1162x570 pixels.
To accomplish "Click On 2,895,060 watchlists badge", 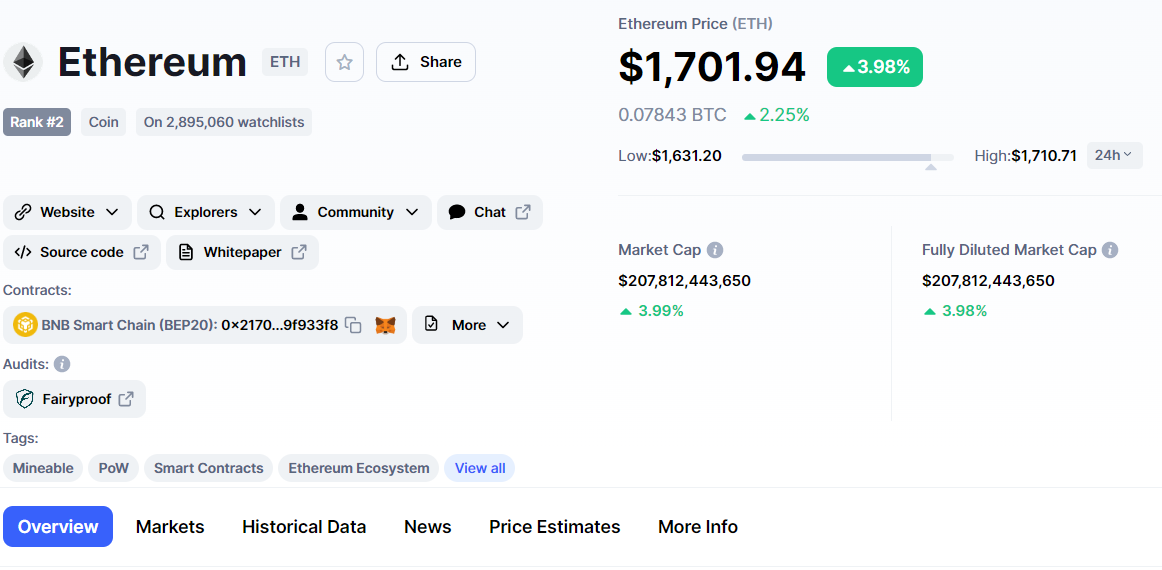I will (224, 122).
